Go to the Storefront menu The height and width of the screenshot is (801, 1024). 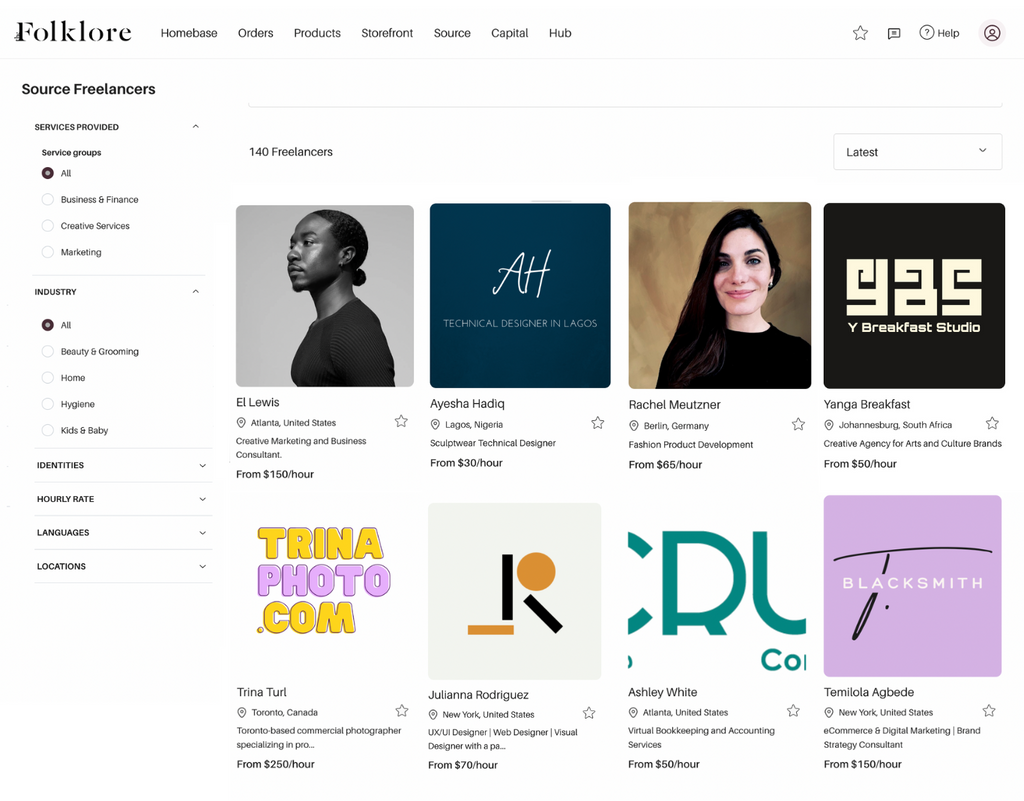coord(387,33)
